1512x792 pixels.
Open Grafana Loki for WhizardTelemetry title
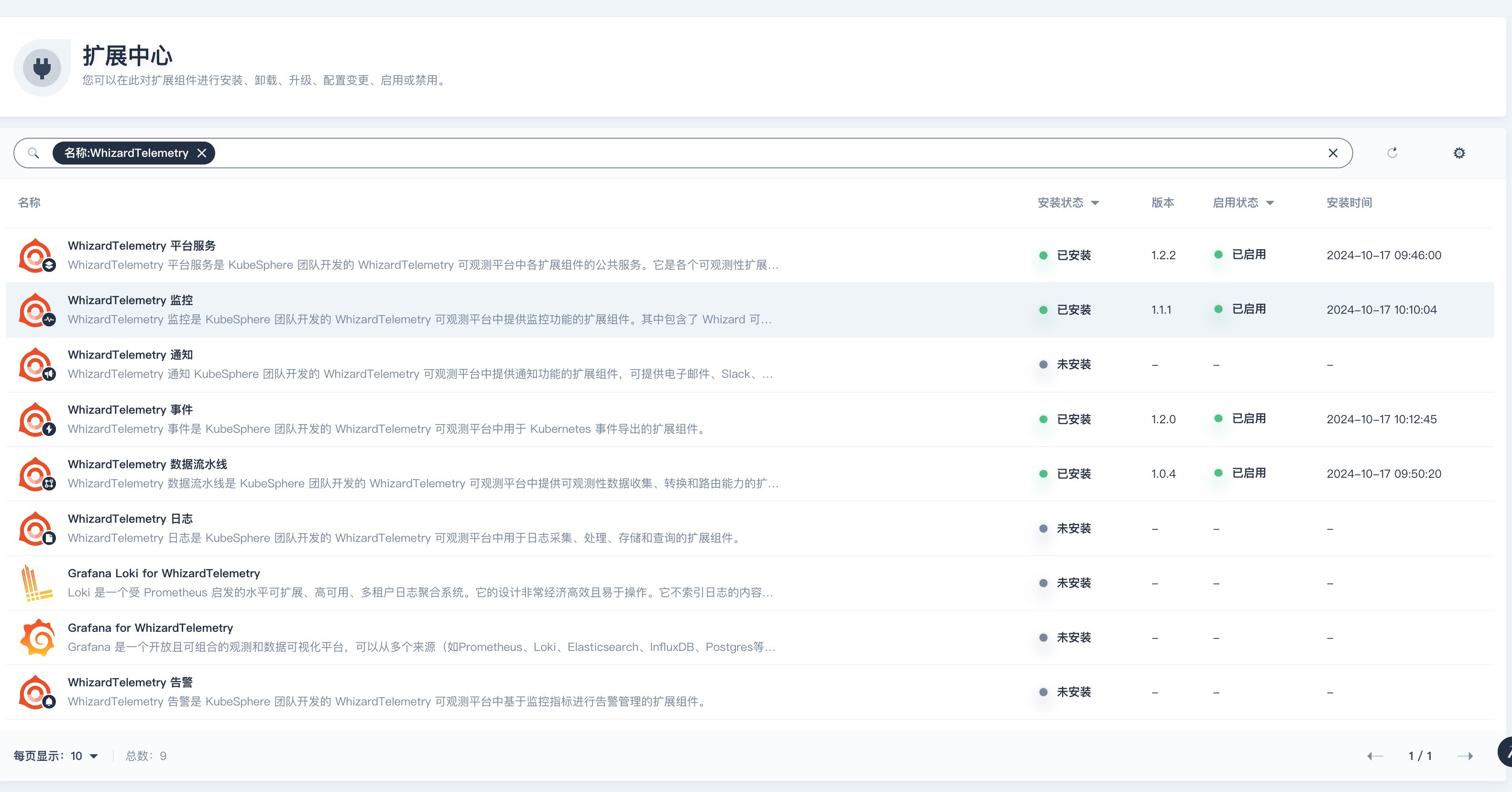pyautogui.click(x=164, y=573)
